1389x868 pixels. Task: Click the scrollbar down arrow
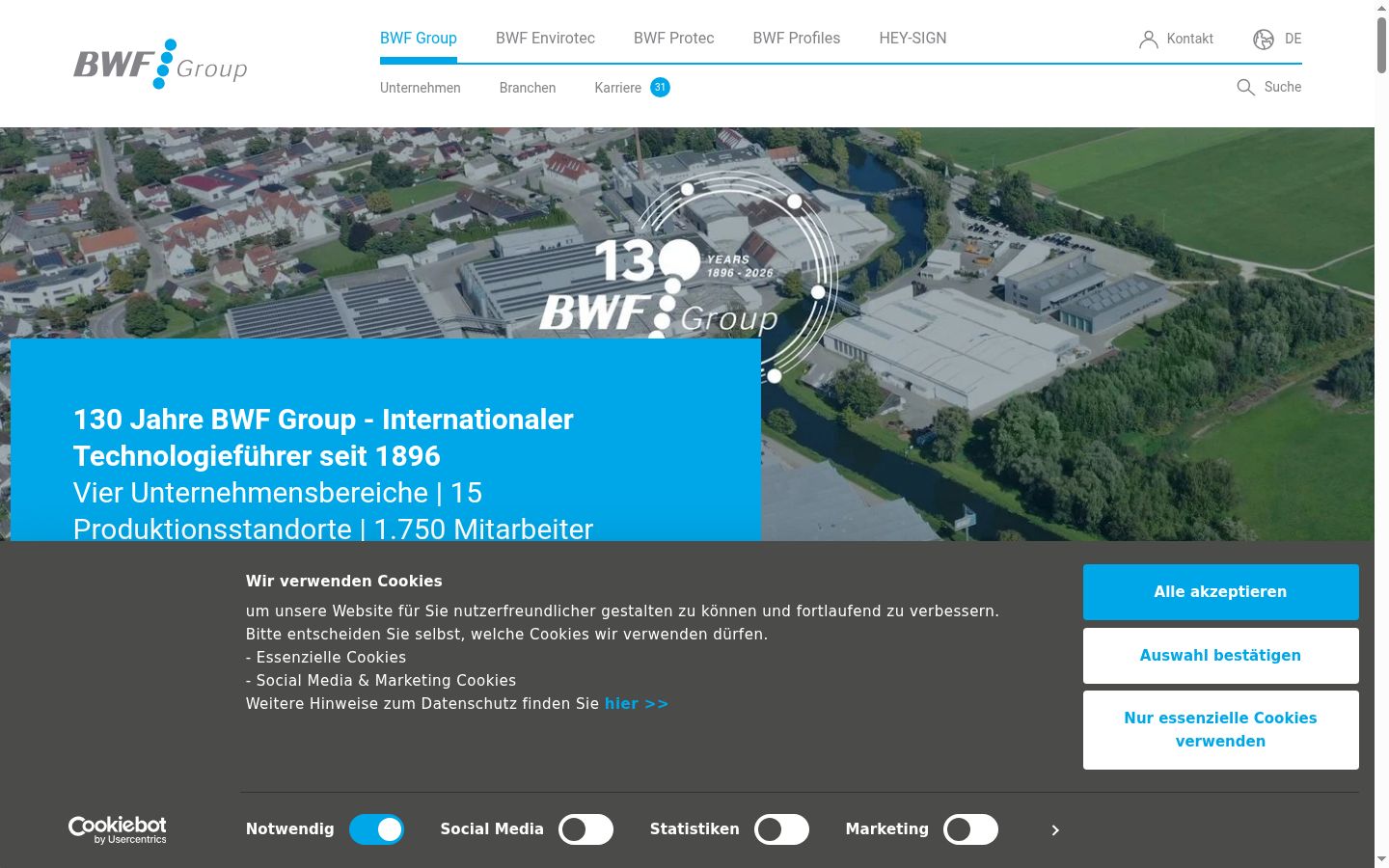pos(1381,859)
